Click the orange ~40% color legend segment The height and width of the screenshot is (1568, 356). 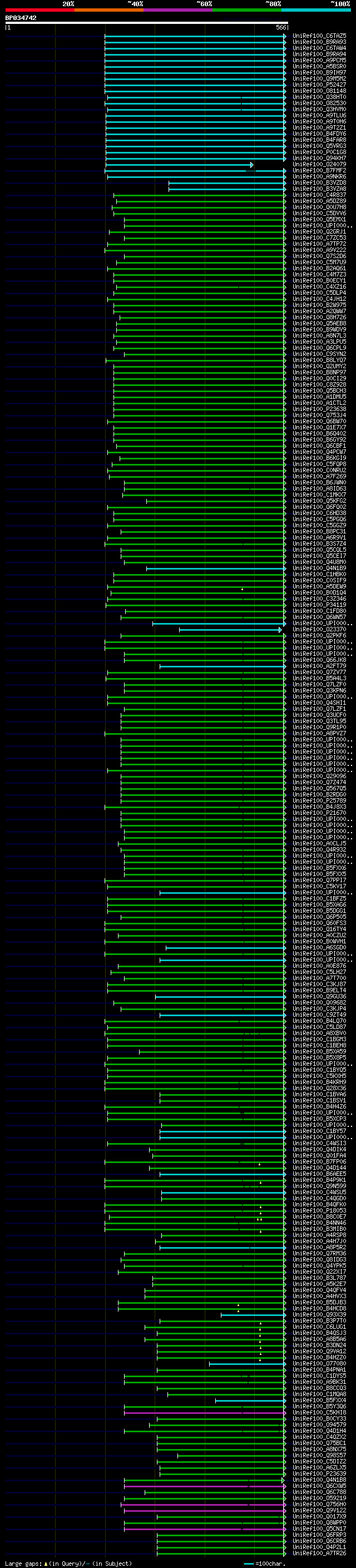click(x=109, y=10)
